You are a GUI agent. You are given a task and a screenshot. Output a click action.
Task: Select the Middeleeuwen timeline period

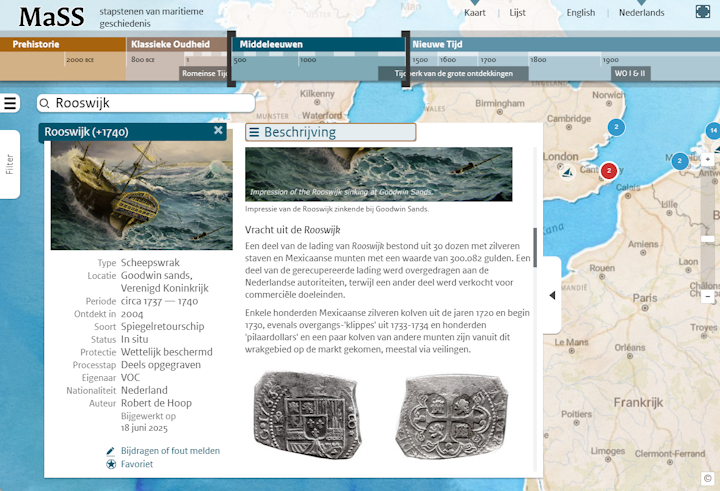(x=319, y=44)
